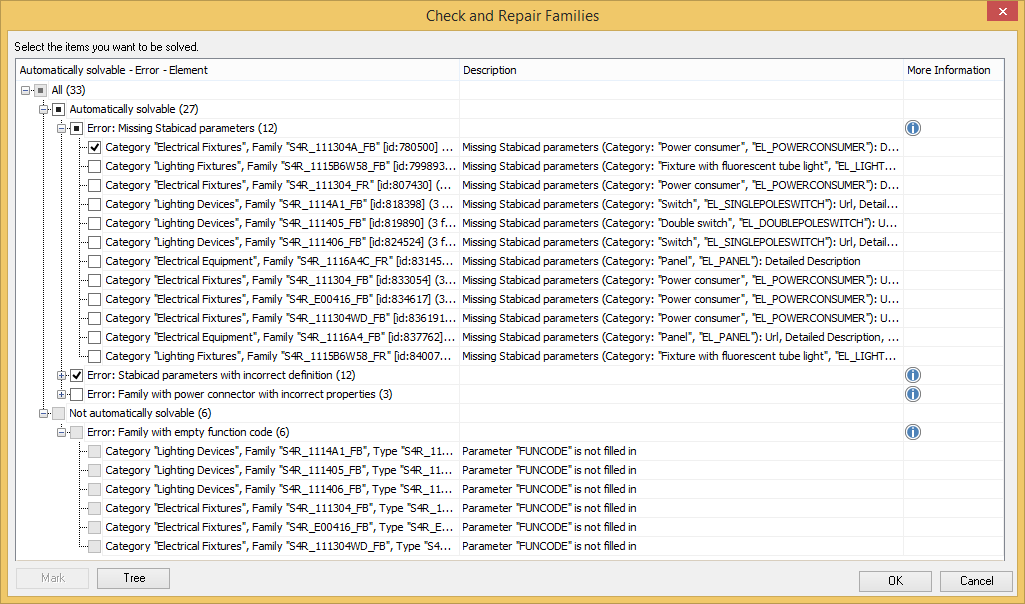Collapse Family with empty function code (6)
Screen dimensions: 1025x604
click(61, 432)
